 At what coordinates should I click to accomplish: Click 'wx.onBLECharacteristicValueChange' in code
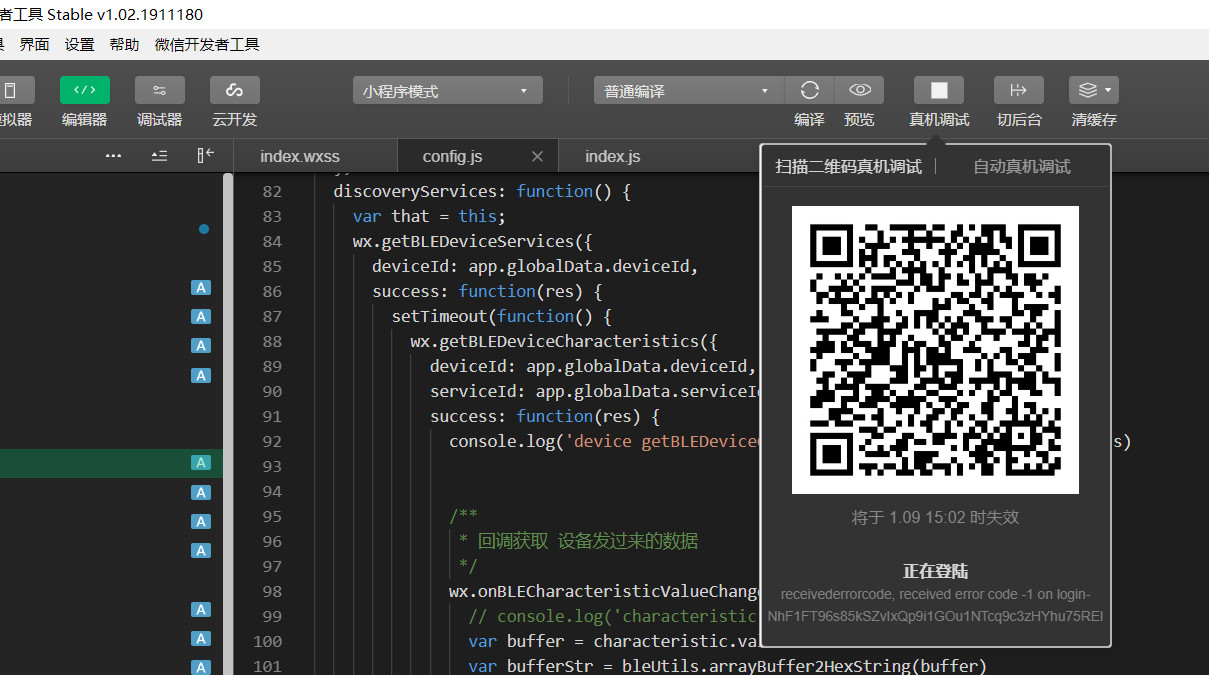click(x=605, y=591)
